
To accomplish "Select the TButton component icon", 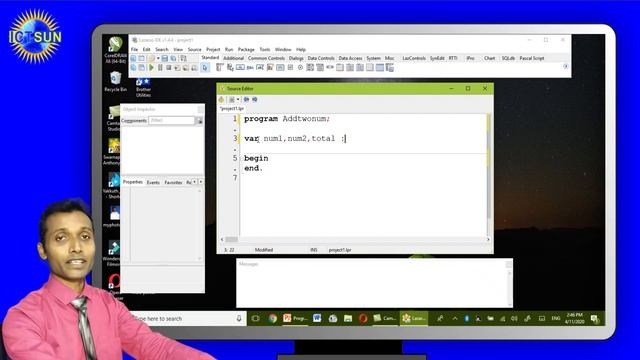I will 240,68.
